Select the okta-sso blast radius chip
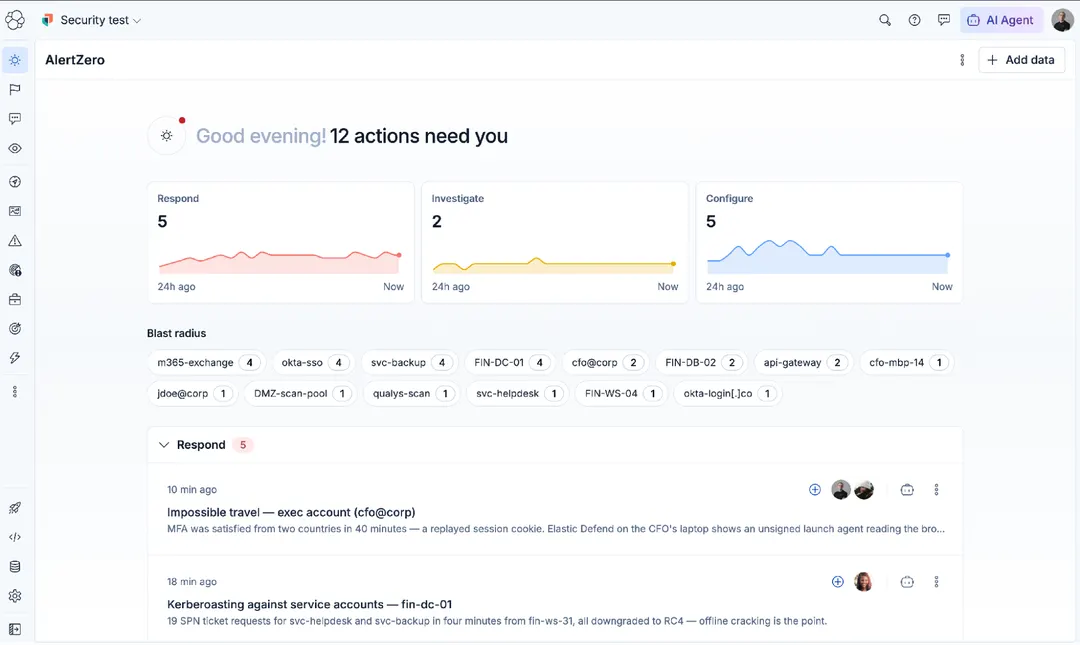Viewport: 1080px width, 645px height. (x=311, y=362)
